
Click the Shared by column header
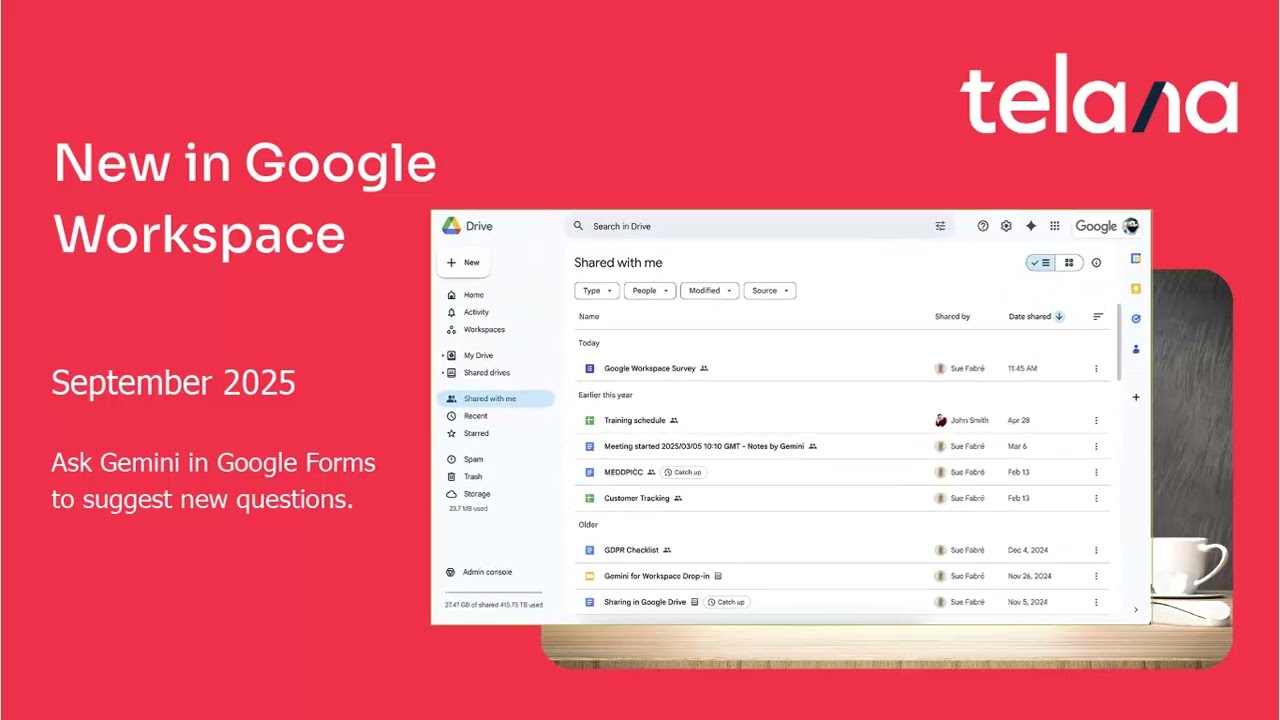(x=952, y=316)
